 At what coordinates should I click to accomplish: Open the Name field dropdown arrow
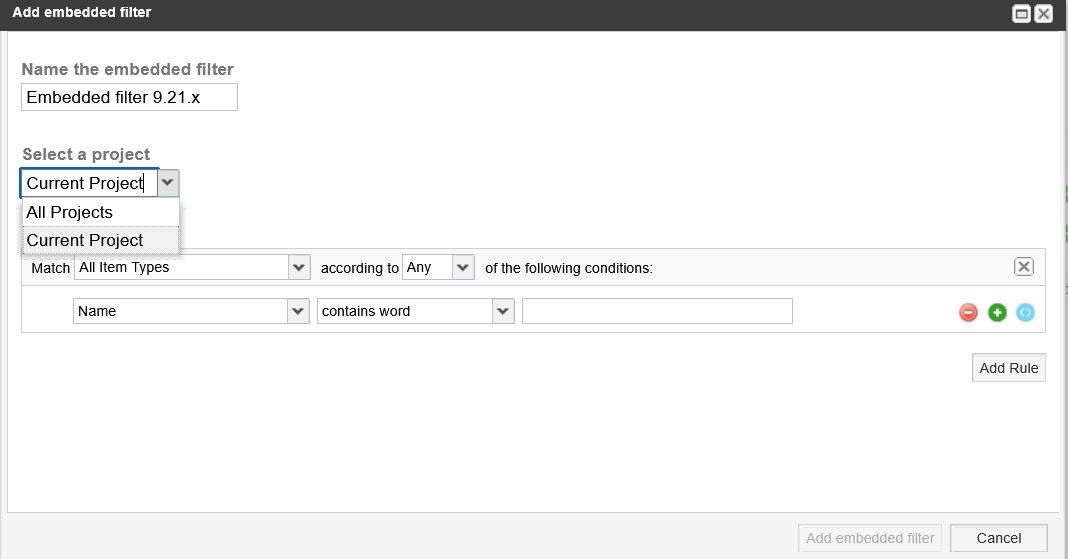coord(298,311)
